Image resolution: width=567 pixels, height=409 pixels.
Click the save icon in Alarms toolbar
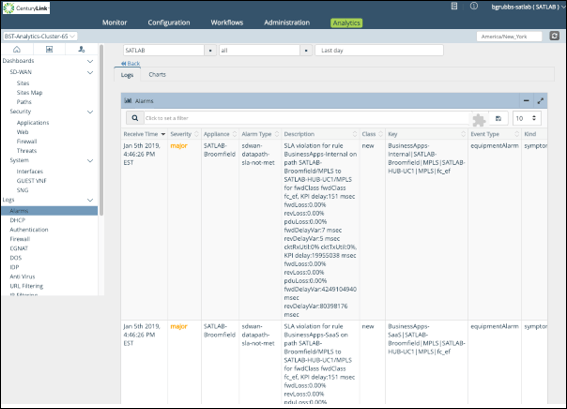[498, 118]
